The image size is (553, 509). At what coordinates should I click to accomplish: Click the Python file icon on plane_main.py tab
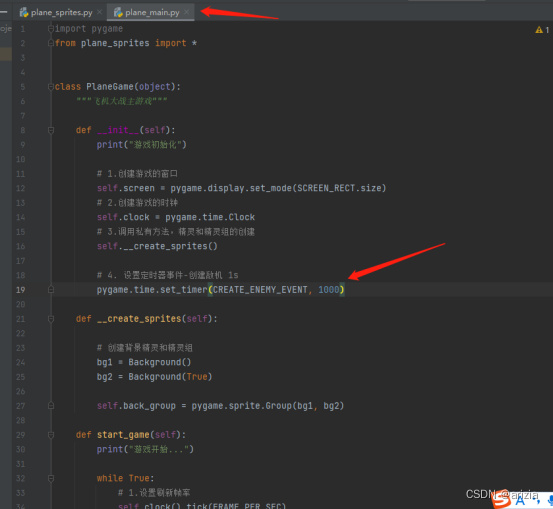pyautogui.click(x=118, y=13)
